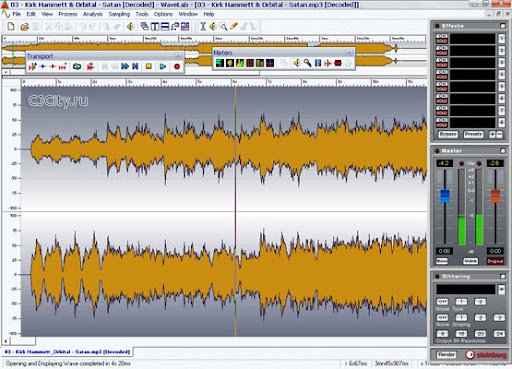Open the first green level meter icon
The image size is (512, 369).
pyautogui.click(x=220, y=63)
